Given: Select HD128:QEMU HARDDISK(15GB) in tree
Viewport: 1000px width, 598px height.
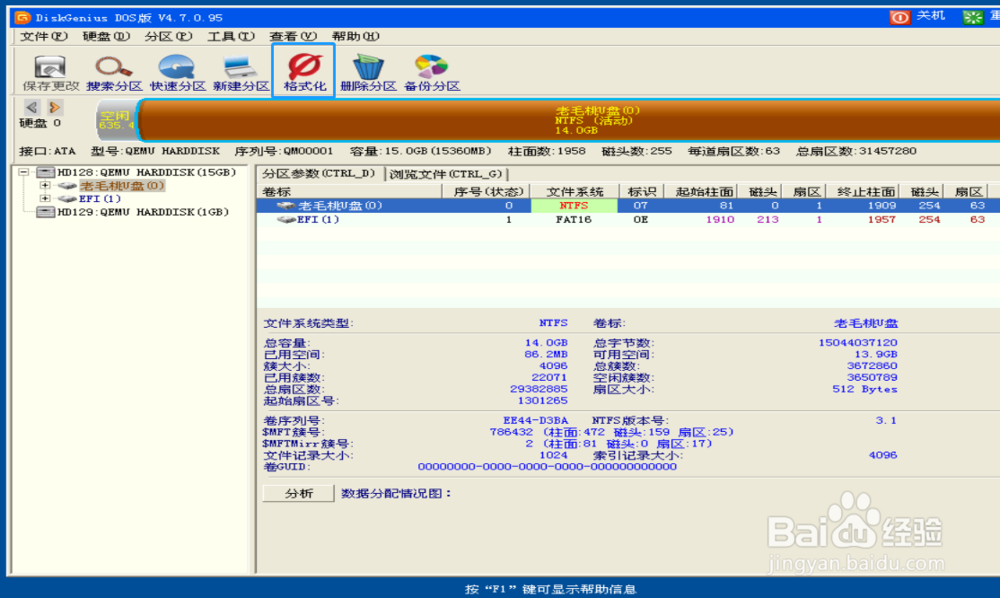Looking at the screenshot, I should pyautogui.click(x=147, y=172).
